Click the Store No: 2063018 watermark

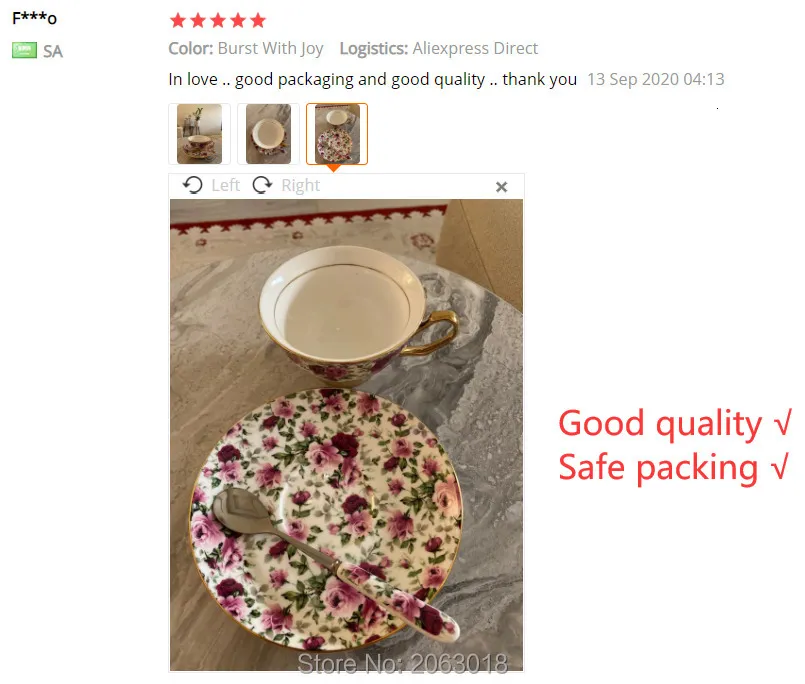point(403,663)
